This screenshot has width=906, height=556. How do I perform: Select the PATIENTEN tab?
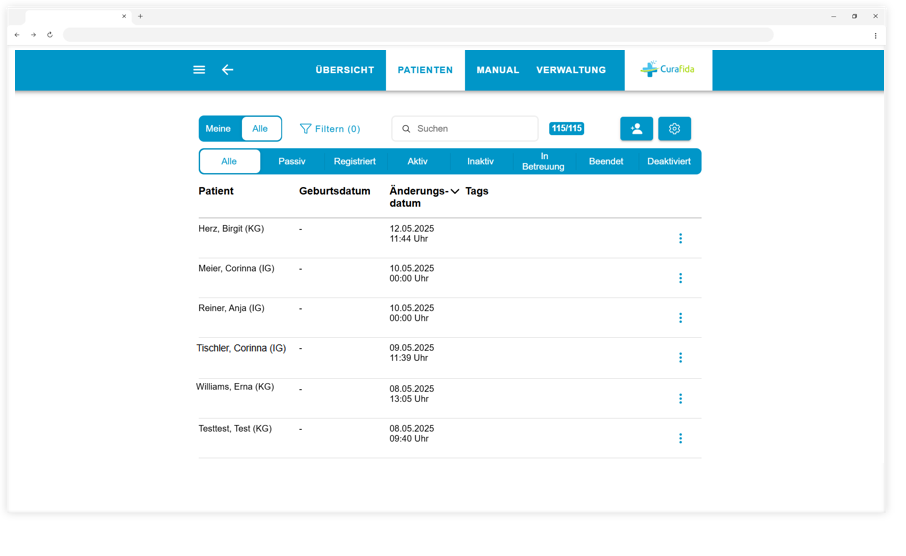click(x=425, y=70)
